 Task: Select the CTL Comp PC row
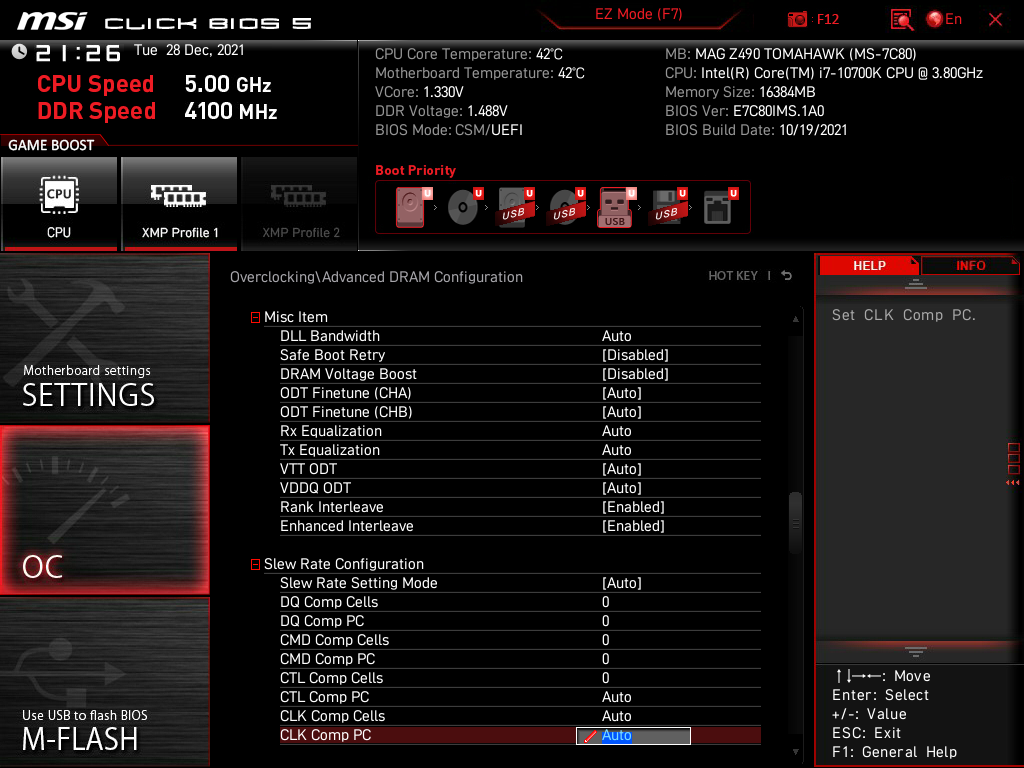pos(520,697)
